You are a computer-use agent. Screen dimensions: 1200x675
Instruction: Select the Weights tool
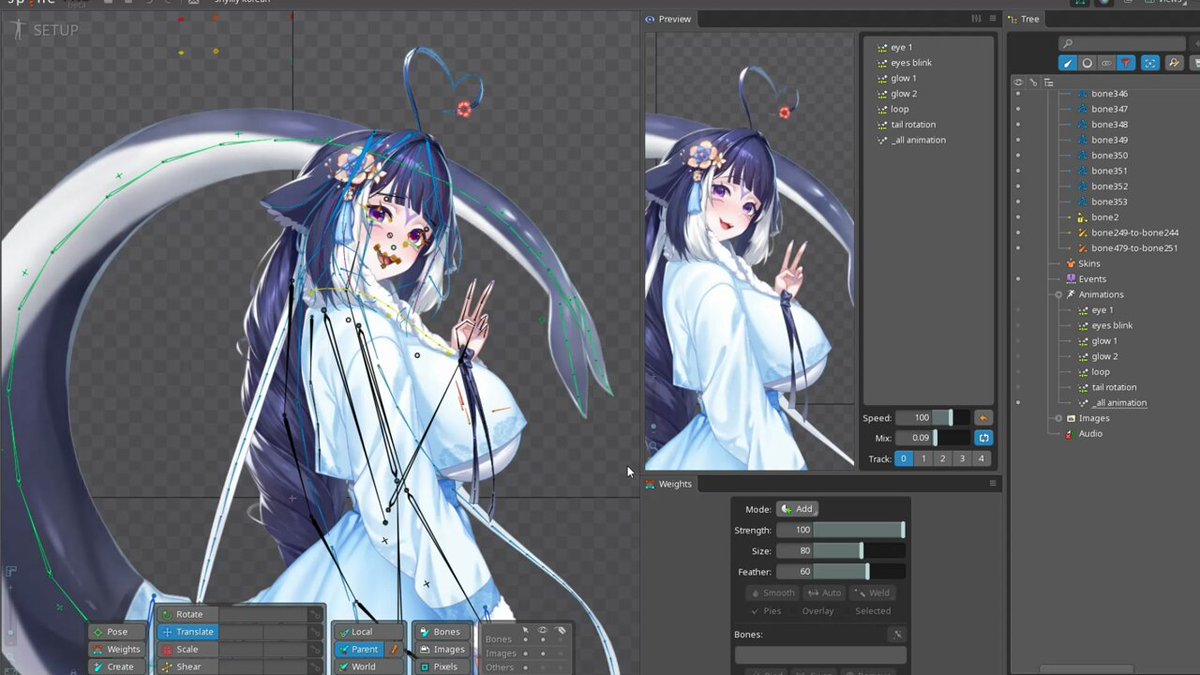click(x=117, y=649)
